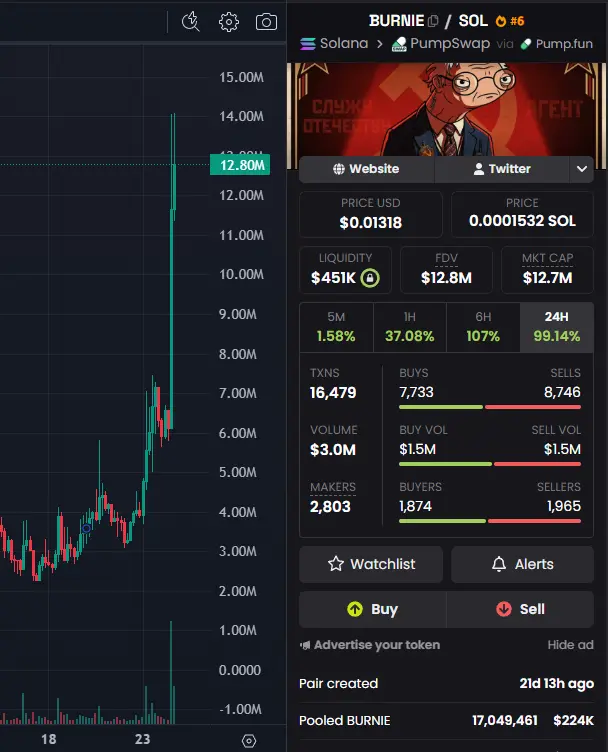This screenshot has width=608, height=752.
Task: Click the PRICE USD $0.01318 box
Action: click(x=371, y=214)
